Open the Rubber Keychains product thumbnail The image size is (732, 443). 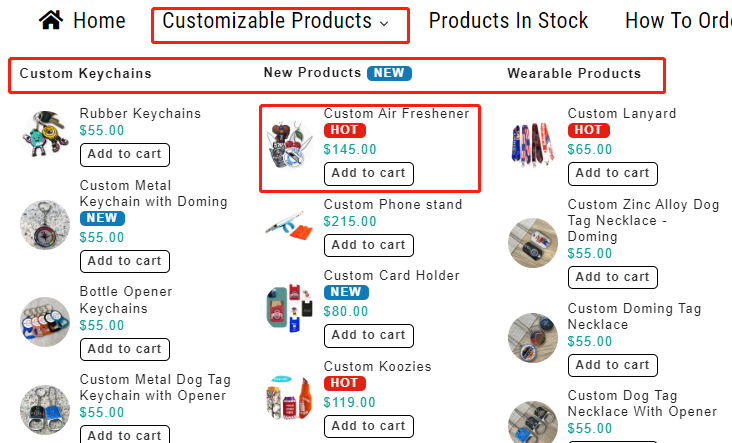(45, 135)
